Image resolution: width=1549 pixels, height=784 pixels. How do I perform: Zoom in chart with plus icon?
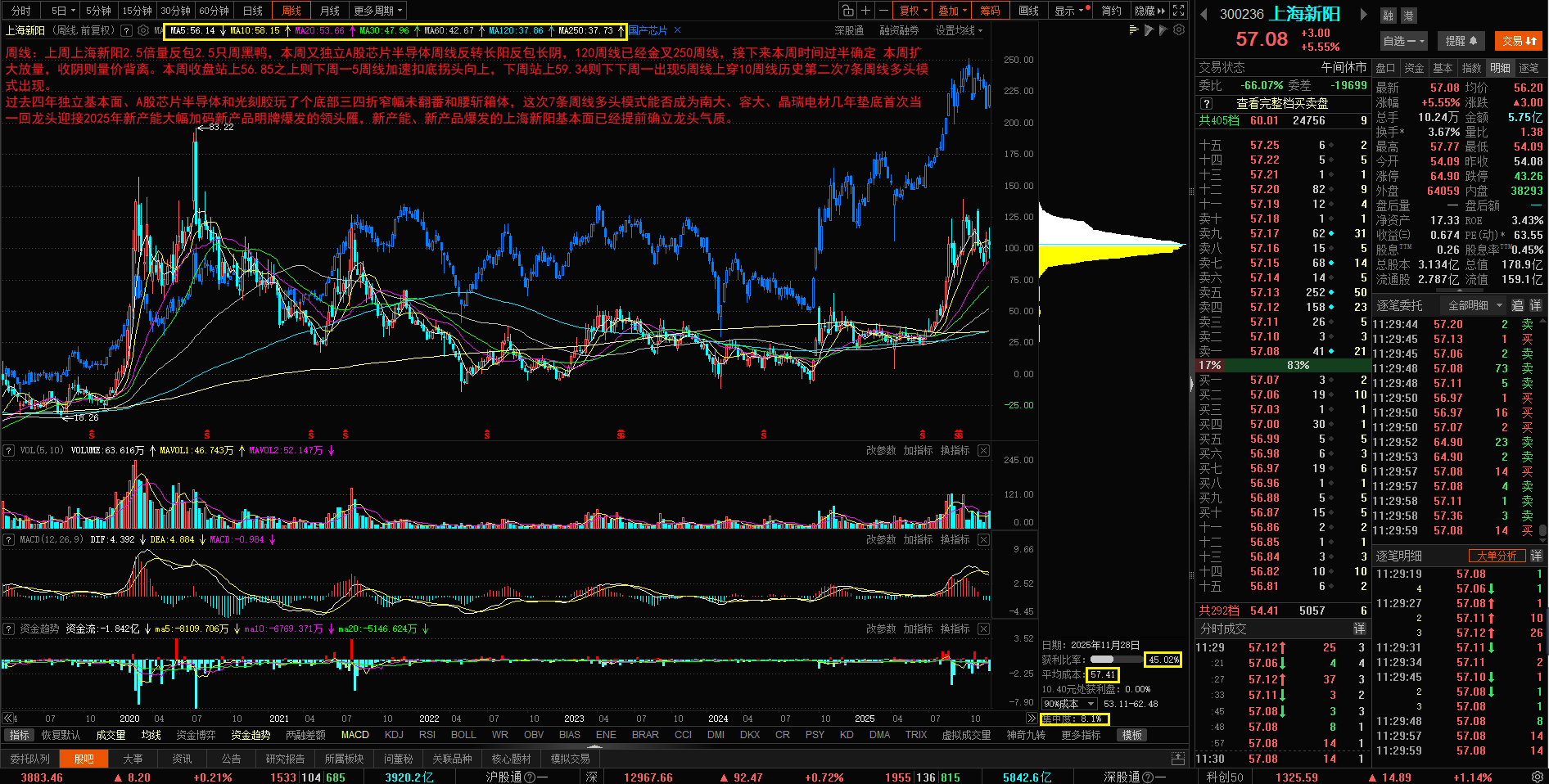click(x=865, y=11)
